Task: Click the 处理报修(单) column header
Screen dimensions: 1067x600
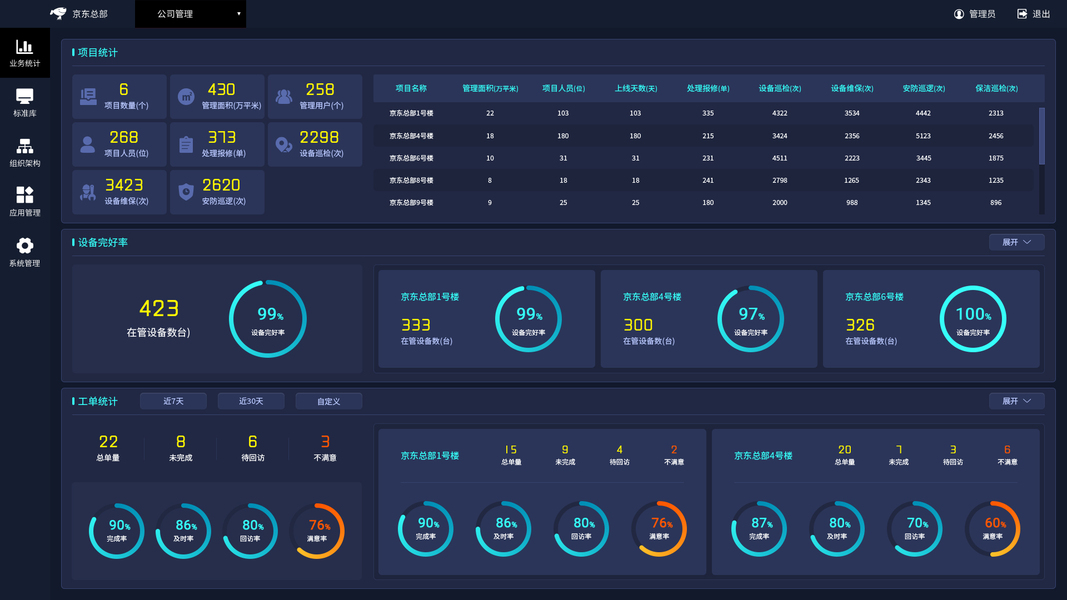Action: pos(708,88)
